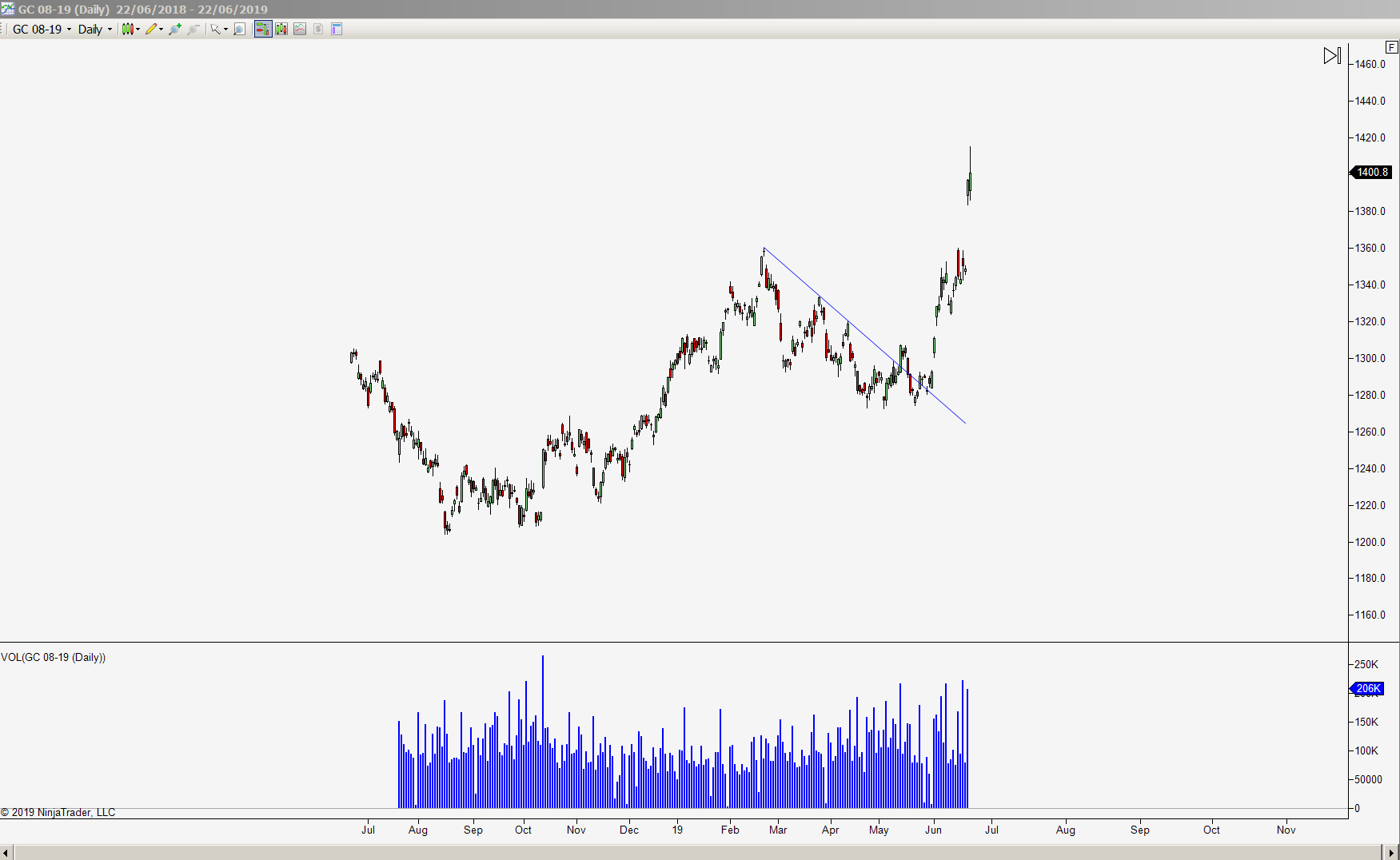Click the Feb label on time axis
This screenshot has width=1400, height=860.
(x=730, y=830)
